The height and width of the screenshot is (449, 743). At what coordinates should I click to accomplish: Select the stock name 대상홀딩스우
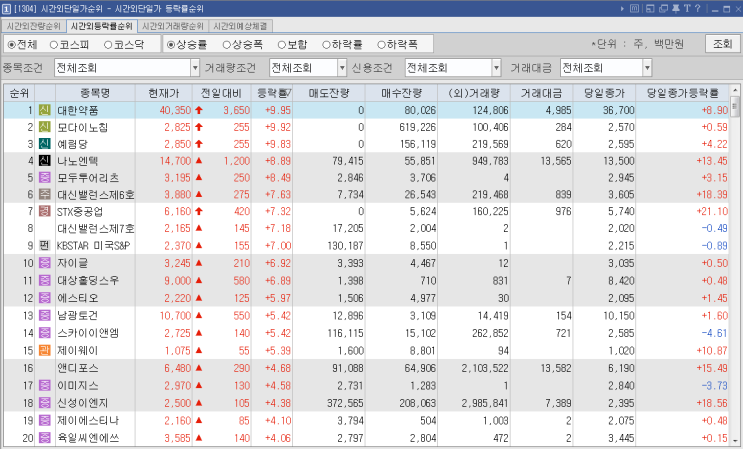point(88,280)
